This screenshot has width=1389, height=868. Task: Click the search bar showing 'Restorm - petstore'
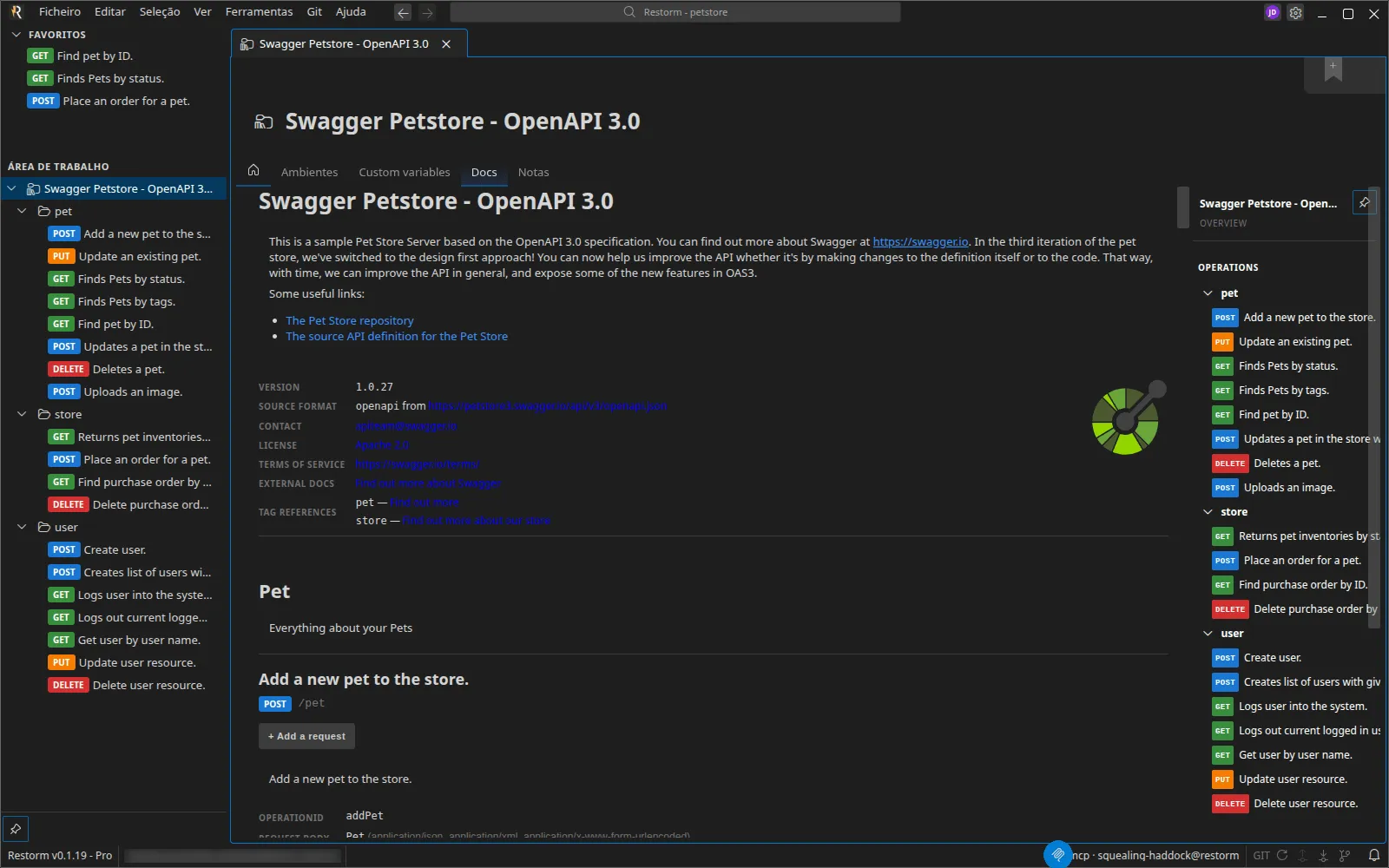coord(675,12)
